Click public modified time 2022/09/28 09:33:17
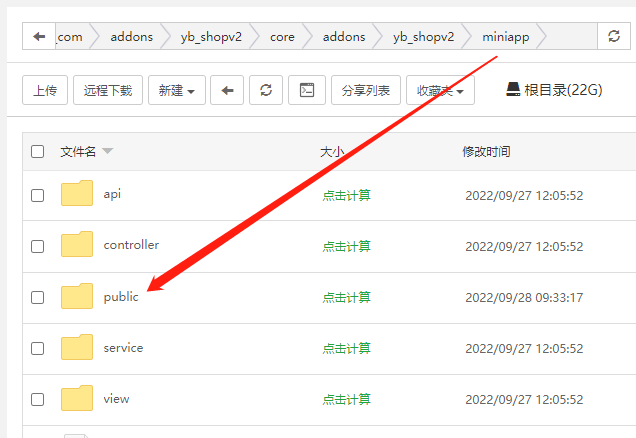 click(524, 298)
